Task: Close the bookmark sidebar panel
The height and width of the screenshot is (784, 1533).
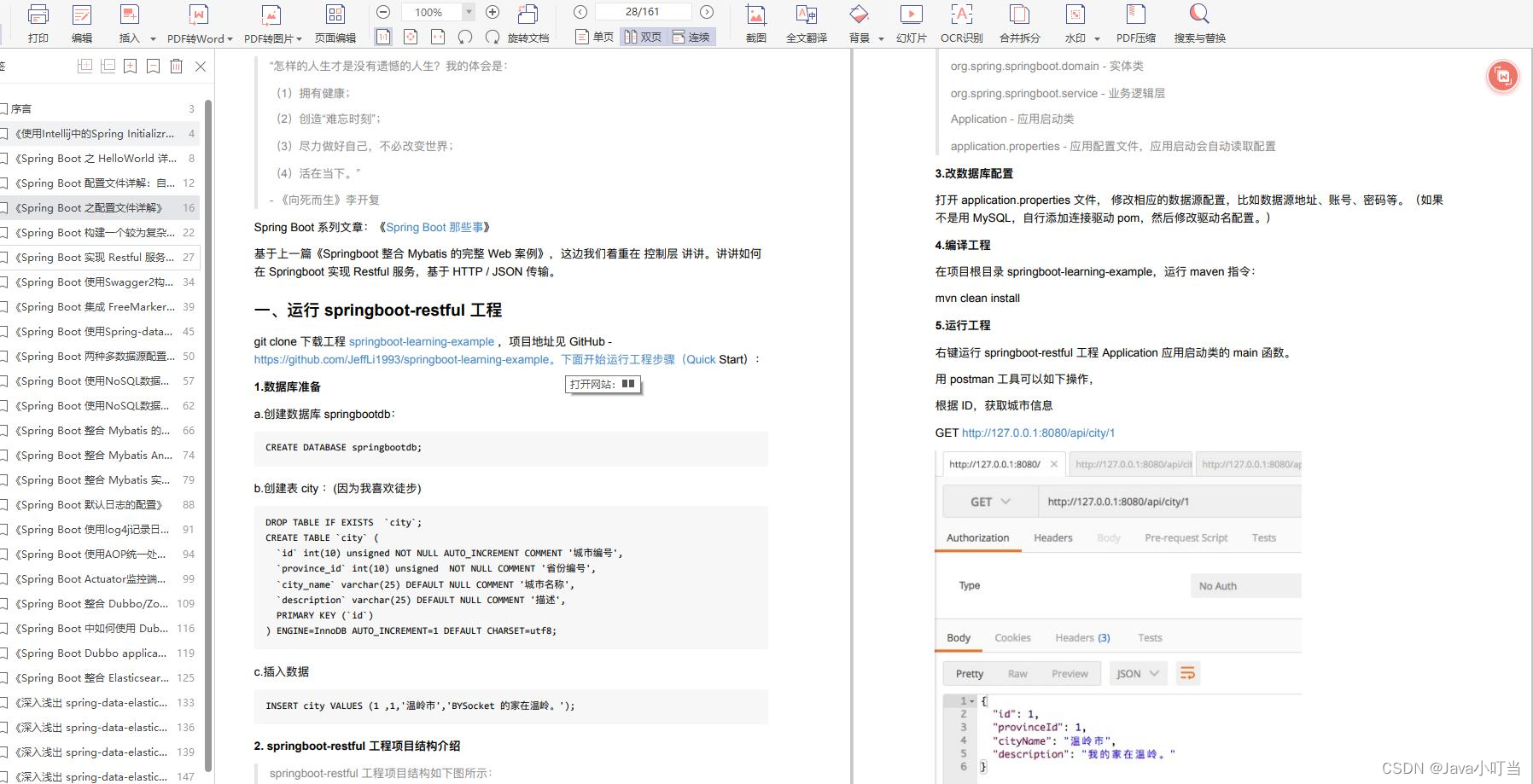Action: click(x=201, y=66)
